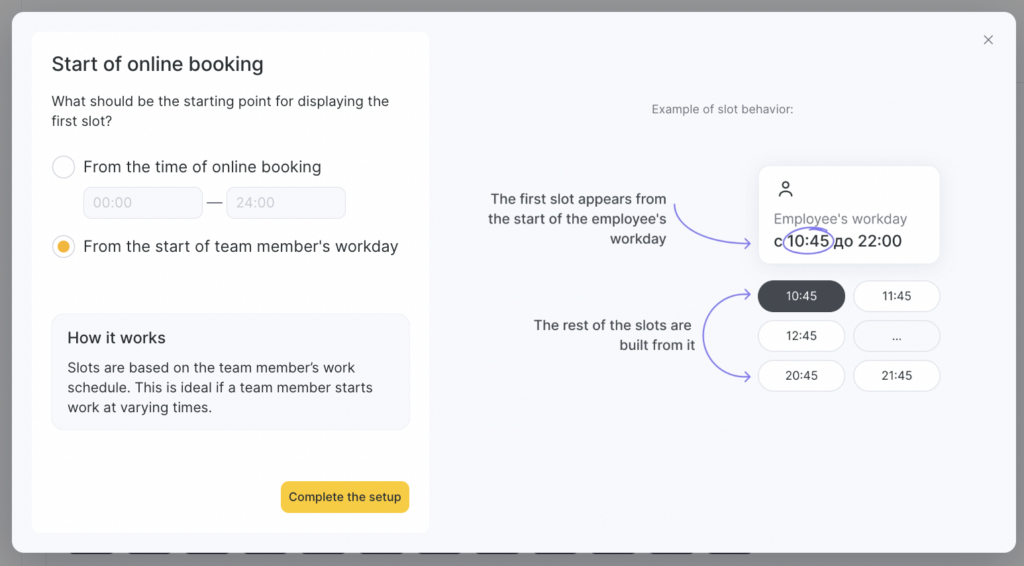The height and width of the screenshot is (566, 1024).
Task: Click the "Example of slot behavior" label
Action: click(722, 109)
